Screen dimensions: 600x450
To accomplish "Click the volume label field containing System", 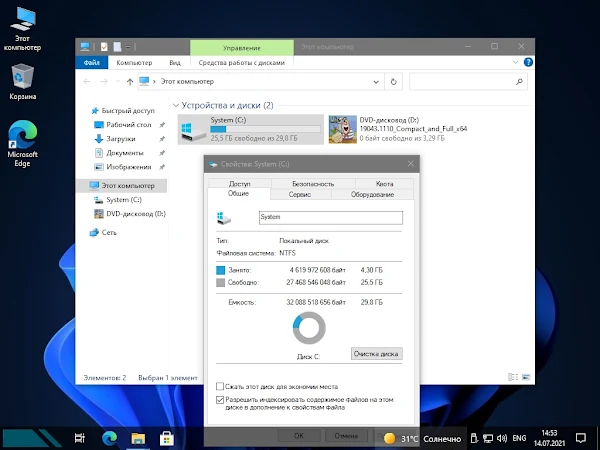I will (331, 218).
